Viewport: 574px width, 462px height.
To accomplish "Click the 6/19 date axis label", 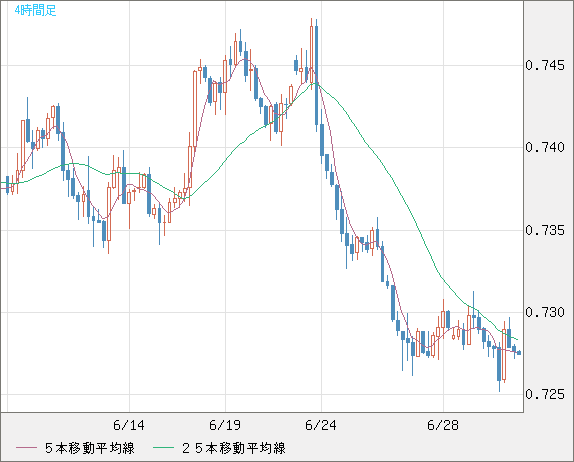I will click(x=225, y=425).
